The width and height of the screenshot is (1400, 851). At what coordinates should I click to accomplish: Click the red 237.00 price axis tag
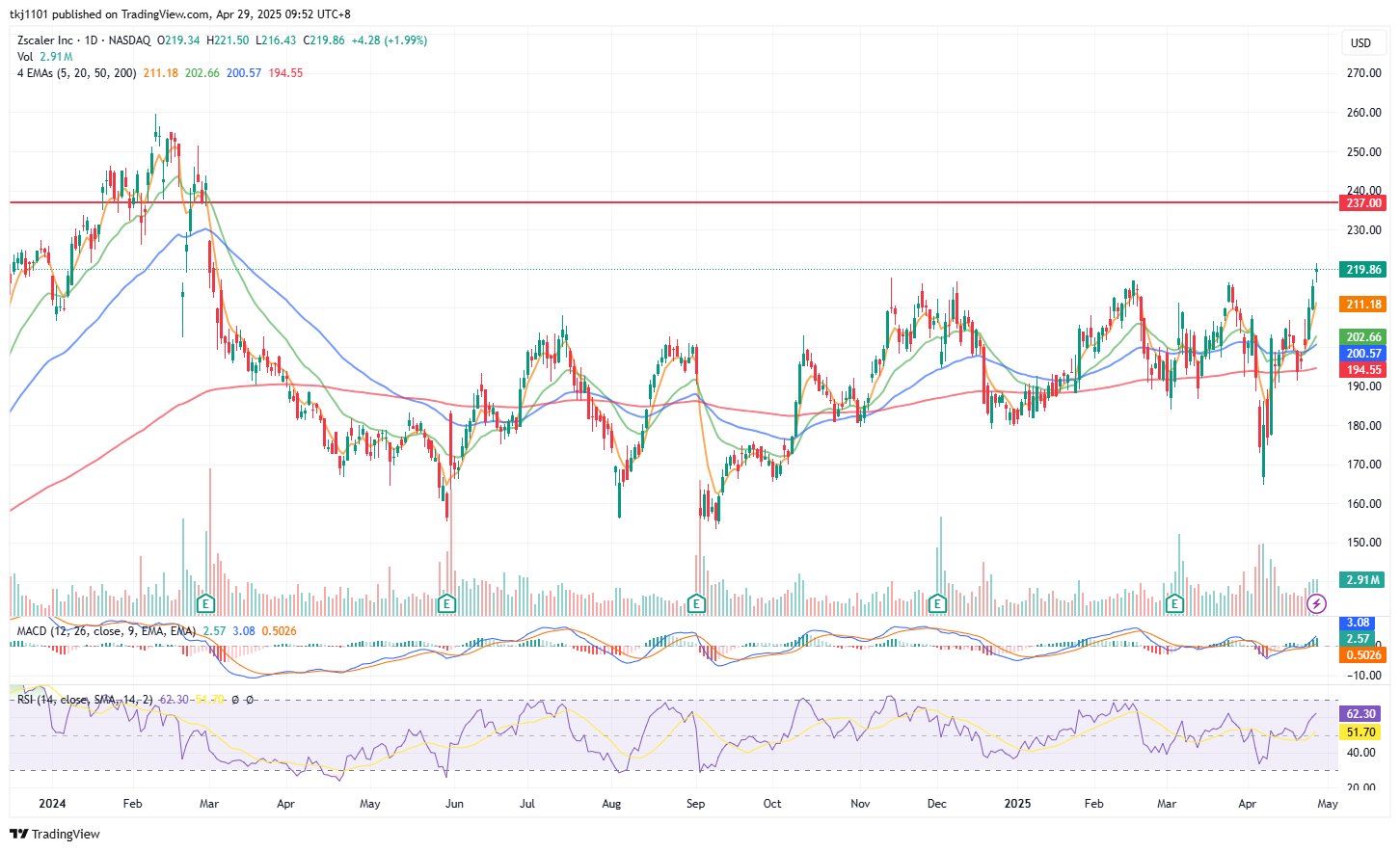coord(1363,202)
